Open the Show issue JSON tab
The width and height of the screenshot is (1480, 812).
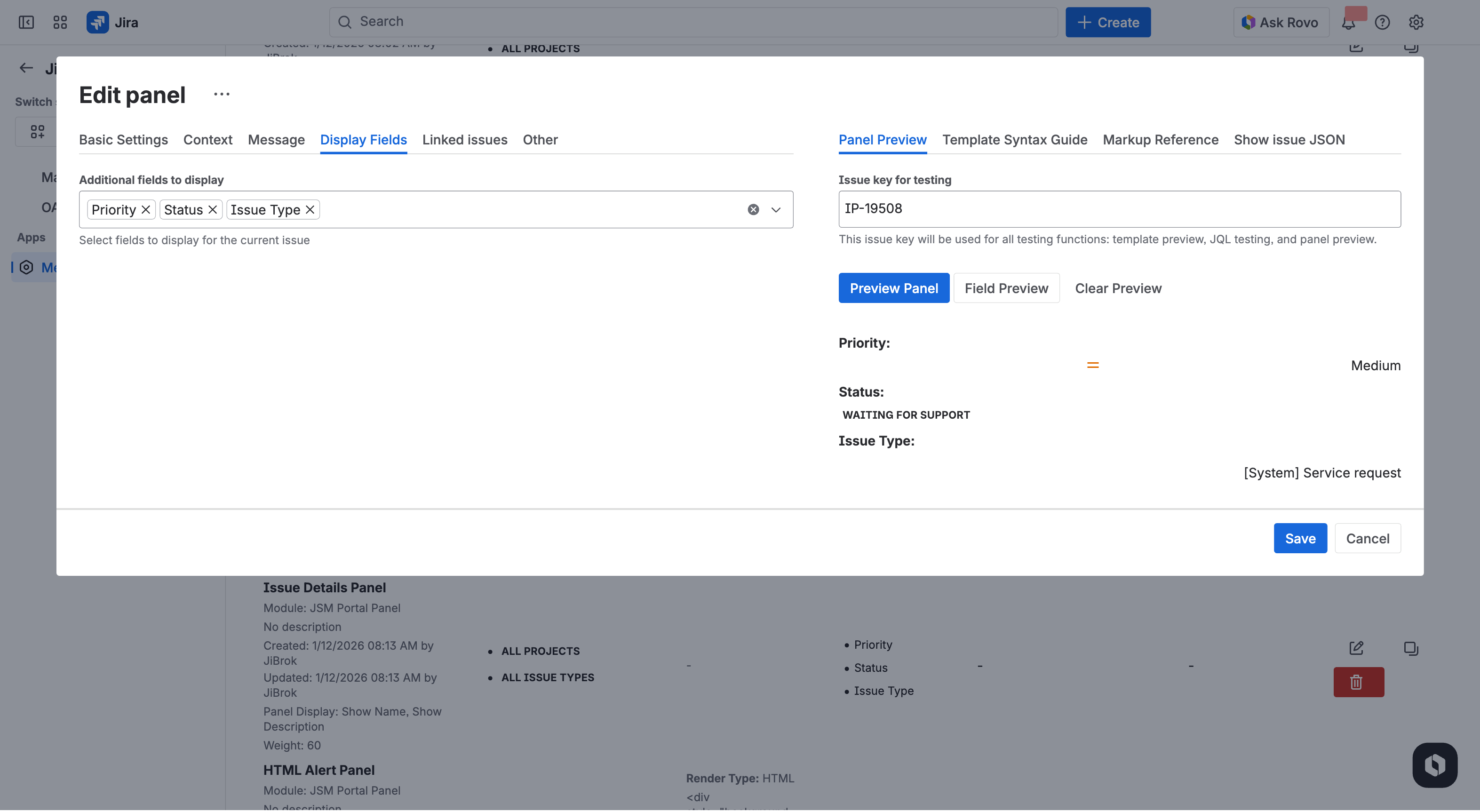[x=1290, y=140]
